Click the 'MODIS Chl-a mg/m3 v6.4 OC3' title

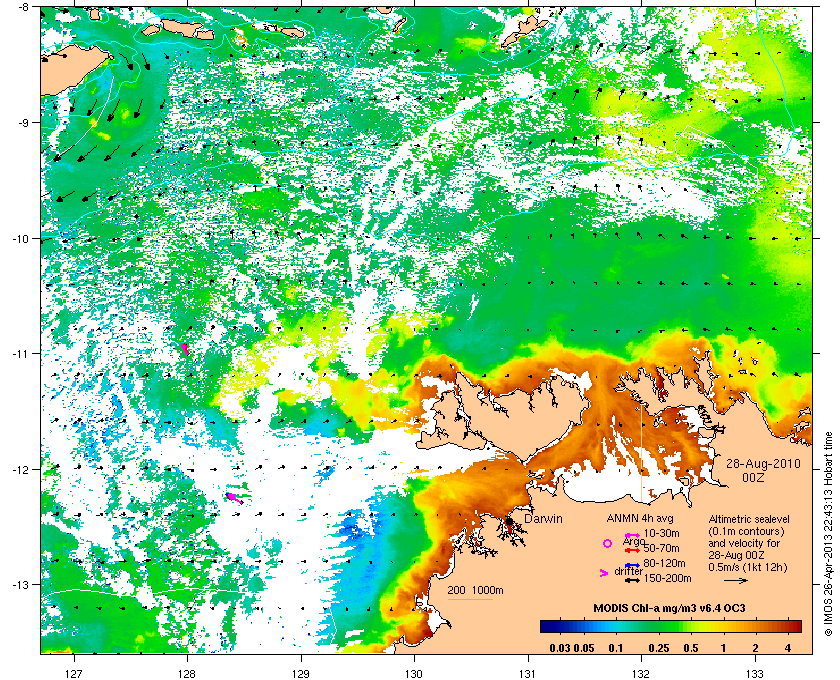[670, 608]
